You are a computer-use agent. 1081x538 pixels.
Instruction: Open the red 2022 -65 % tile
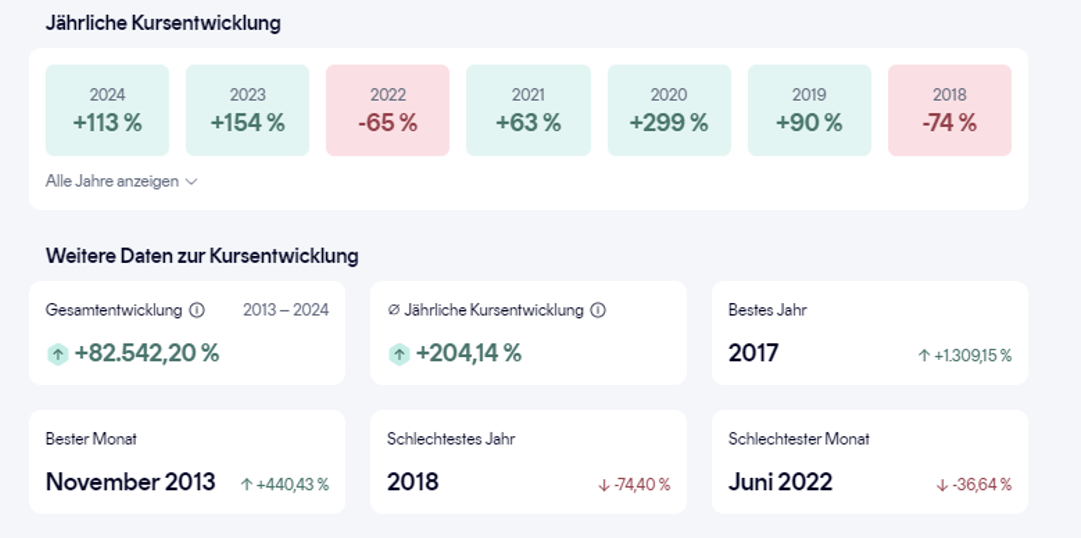tap(388, 110)
